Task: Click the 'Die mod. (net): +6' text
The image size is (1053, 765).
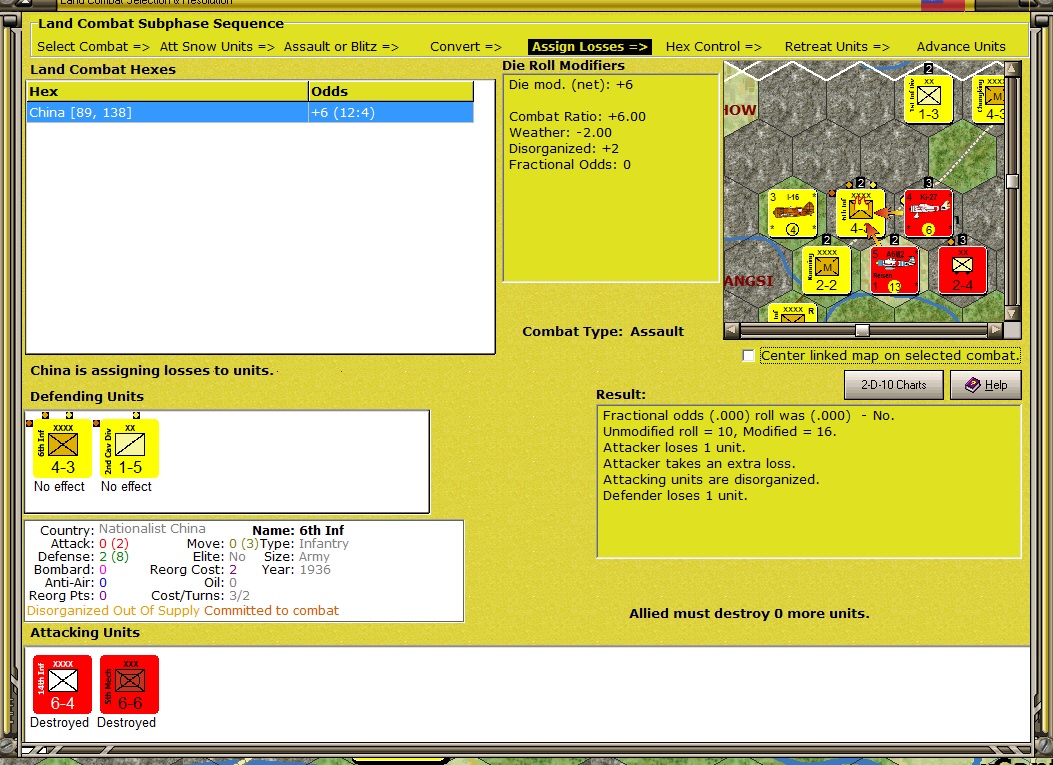Action: point(571,85)
